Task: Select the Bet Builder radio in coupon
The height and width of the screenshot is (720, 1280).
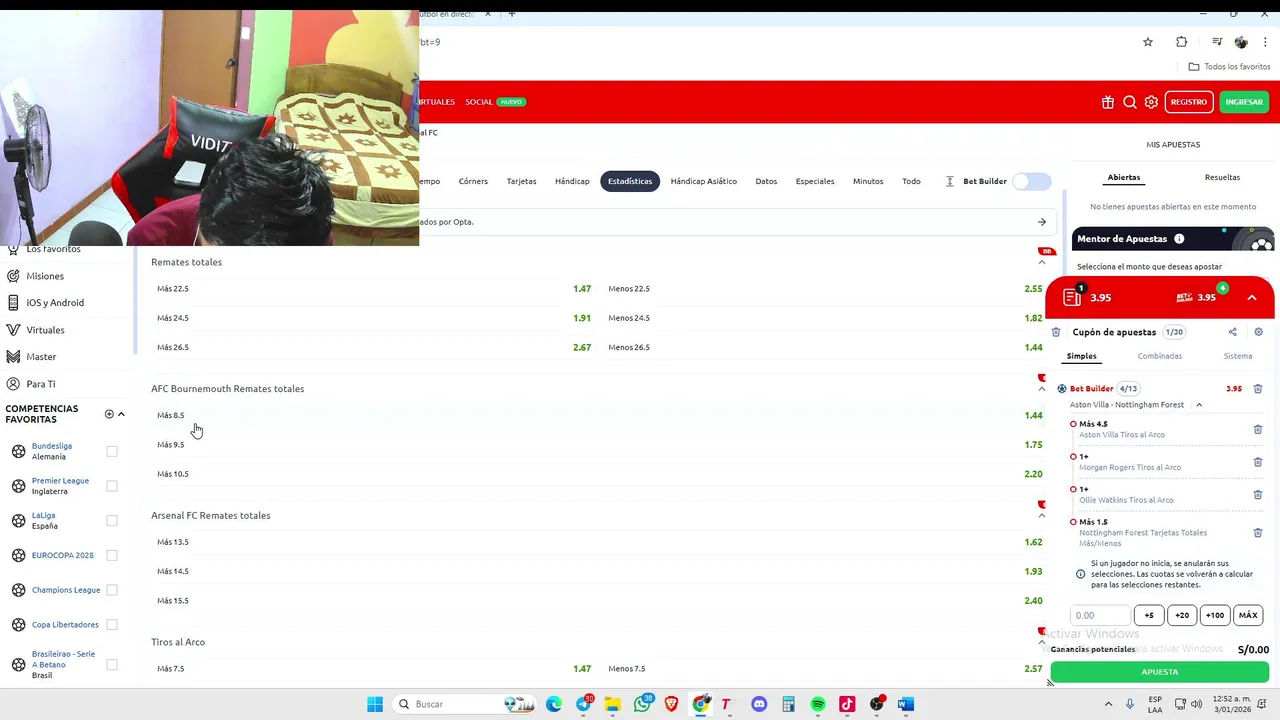Action: (x=1062, y=389)
